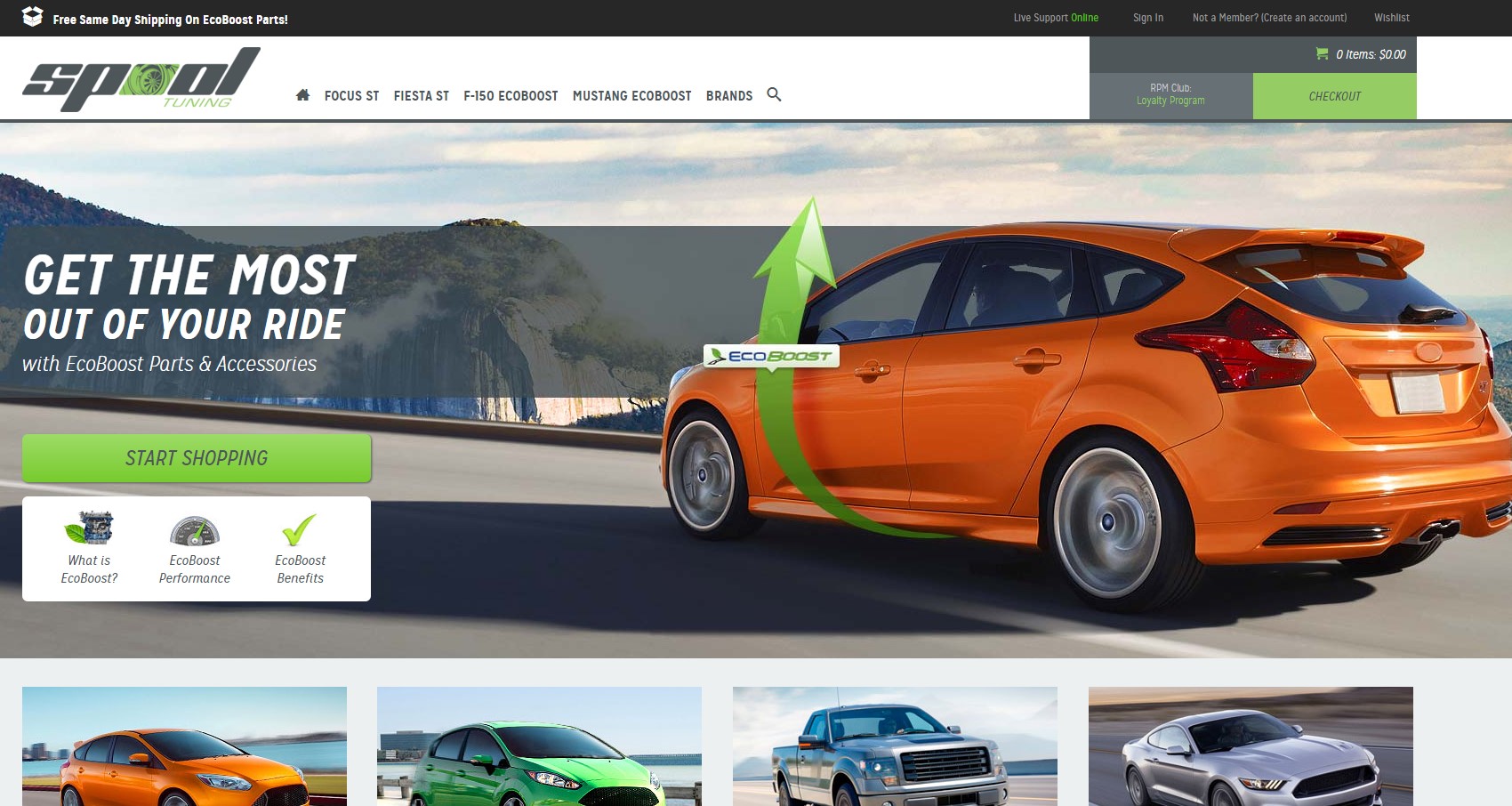Image resolution: width=1512 pixels, height=806 pixels.
Task: Click the Spool Tuning logo
Action: 141,79
